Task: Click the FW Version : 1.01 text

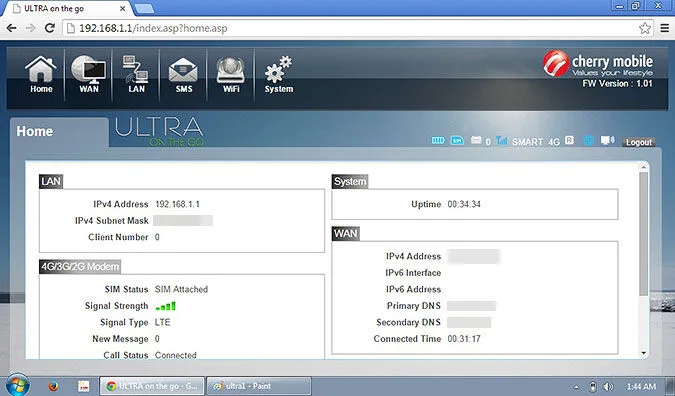Action: click(617, 84)
